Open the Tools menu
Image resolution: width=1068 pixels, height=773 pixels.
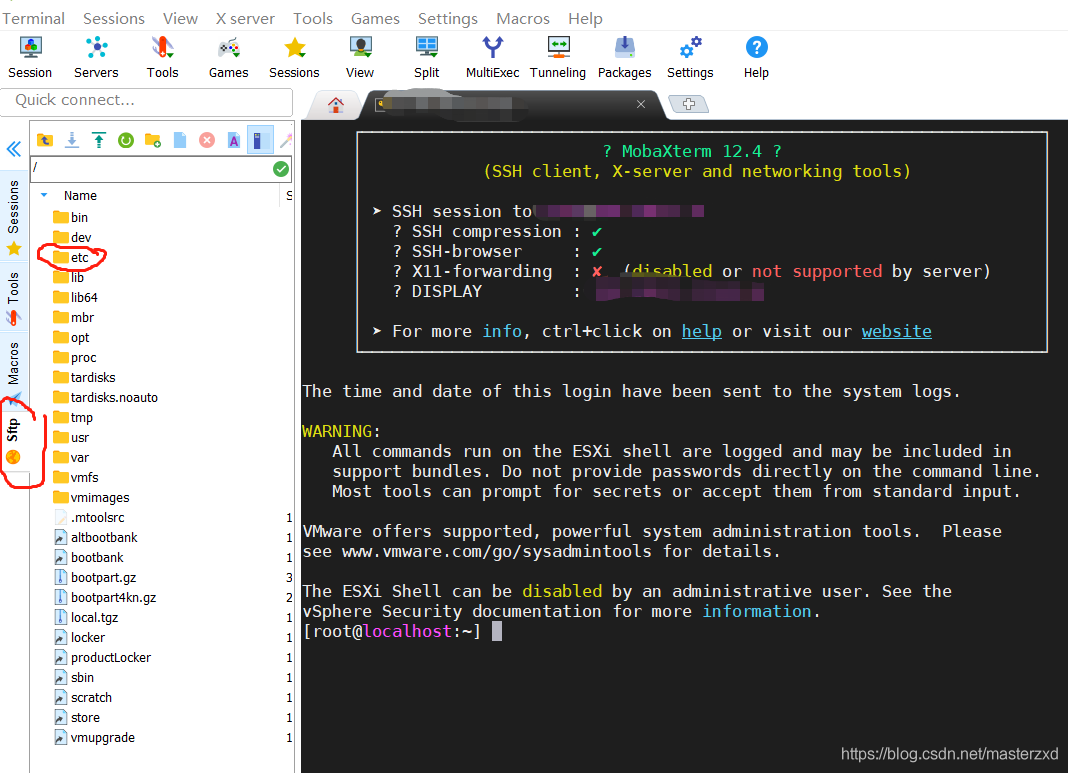click(x=313, y=18)
